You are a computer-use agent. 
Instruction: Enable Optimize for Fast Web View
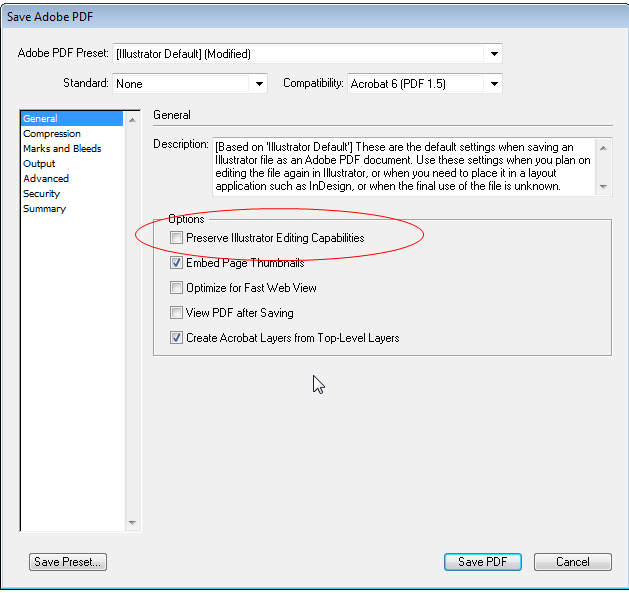click(x=176, y=288)
